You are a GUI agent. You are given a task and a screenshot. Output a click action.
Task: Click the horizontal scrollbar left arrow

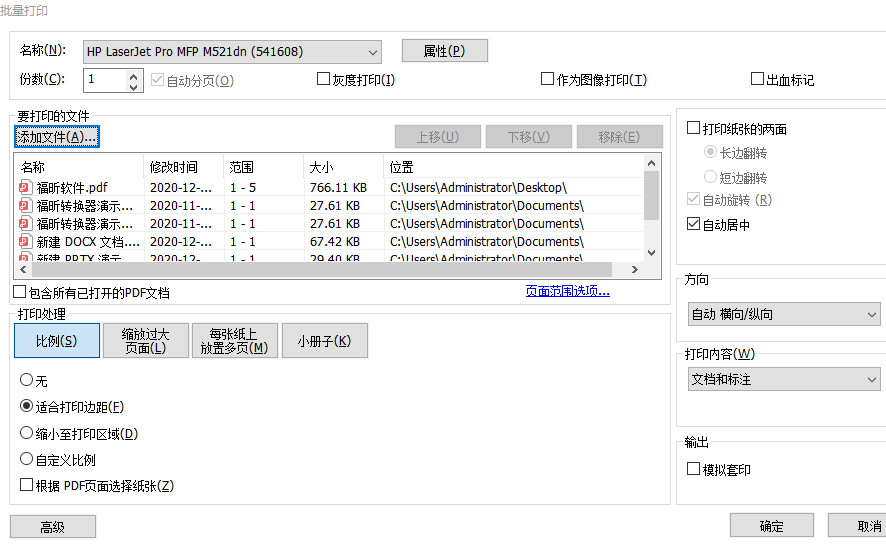[23, 270]
